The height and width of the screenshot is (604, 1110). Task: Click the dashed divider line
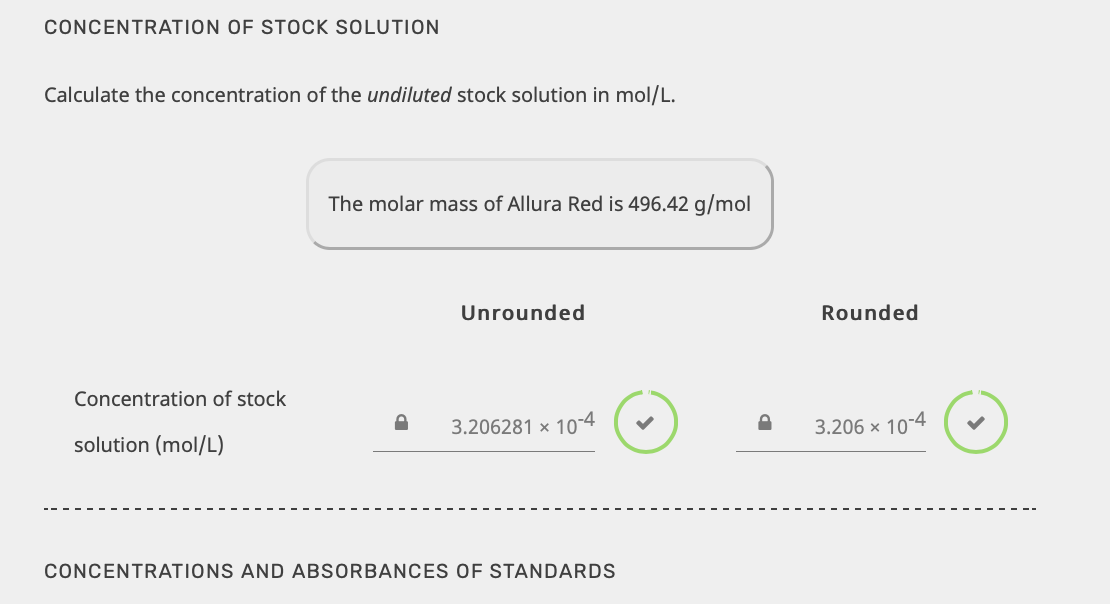coord(540,508)
